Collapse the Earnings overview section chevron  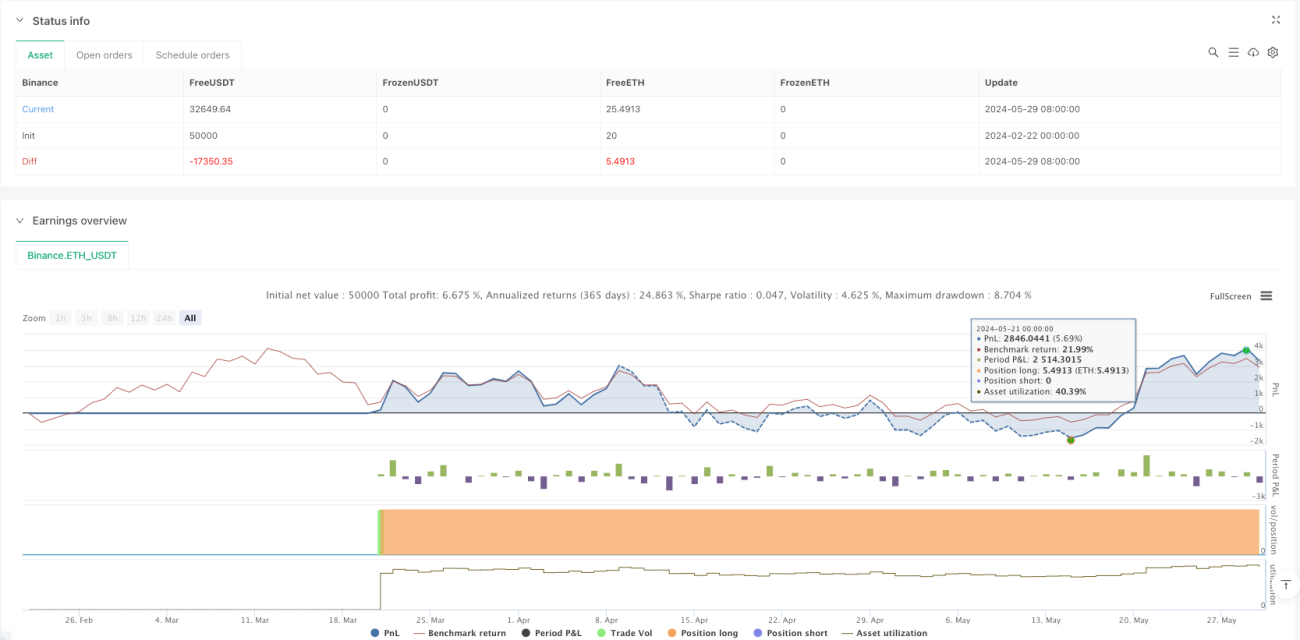pyautogui.click(x=21, y=221)
